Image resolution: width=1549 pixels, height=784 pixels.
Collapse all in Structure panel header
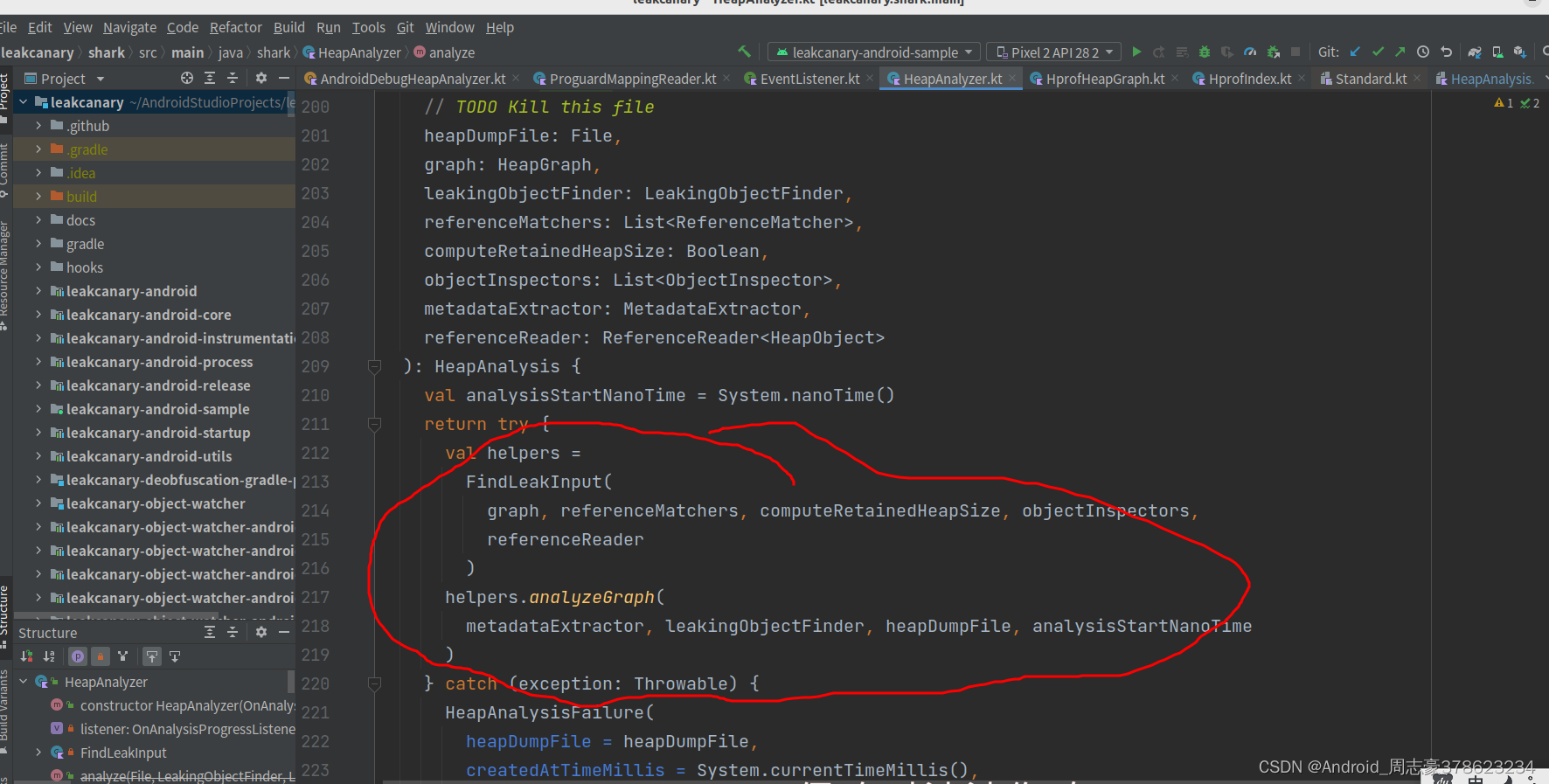pos(233,632)
